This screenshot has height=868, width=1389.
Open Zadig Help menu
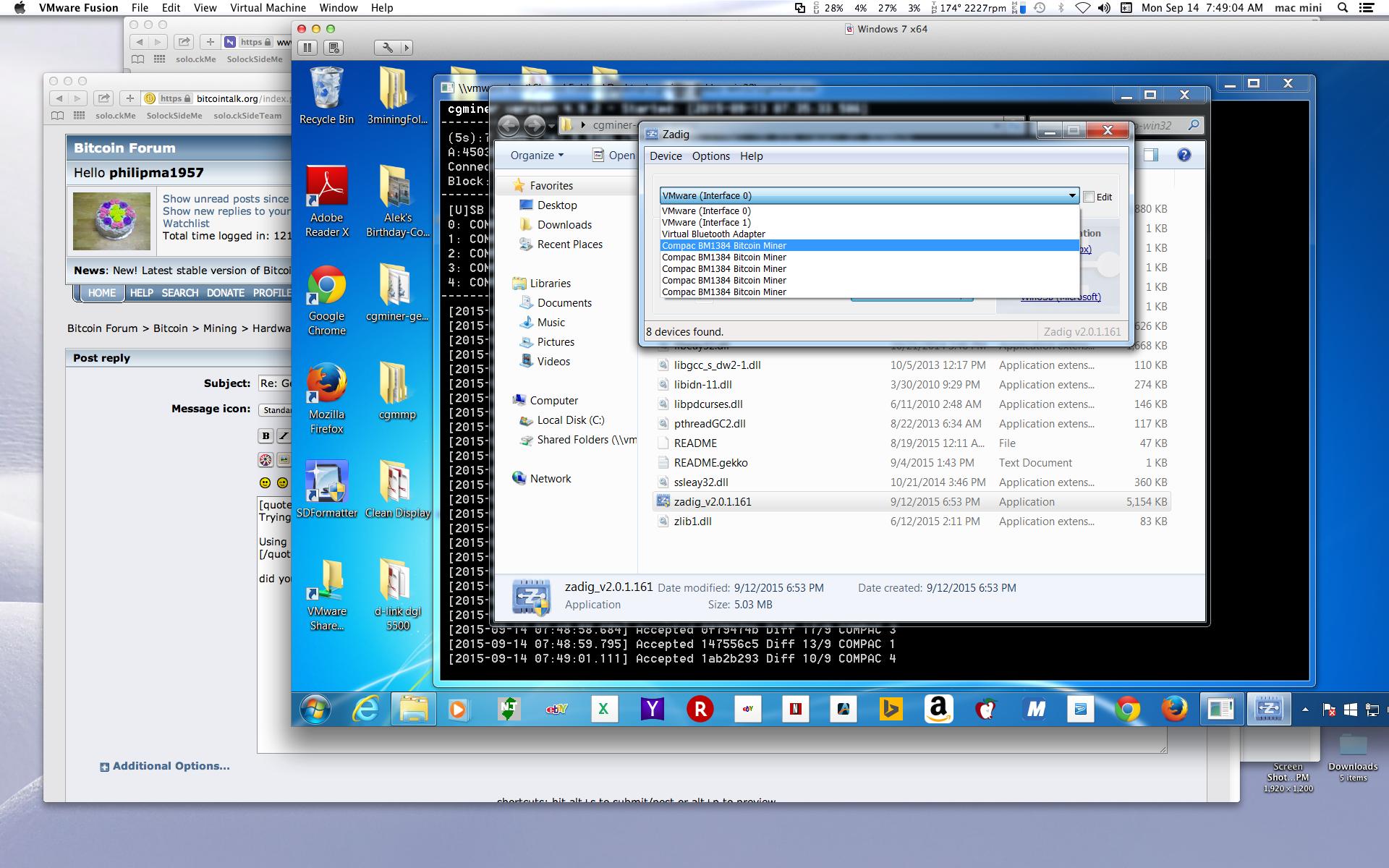tap(751, 156)
